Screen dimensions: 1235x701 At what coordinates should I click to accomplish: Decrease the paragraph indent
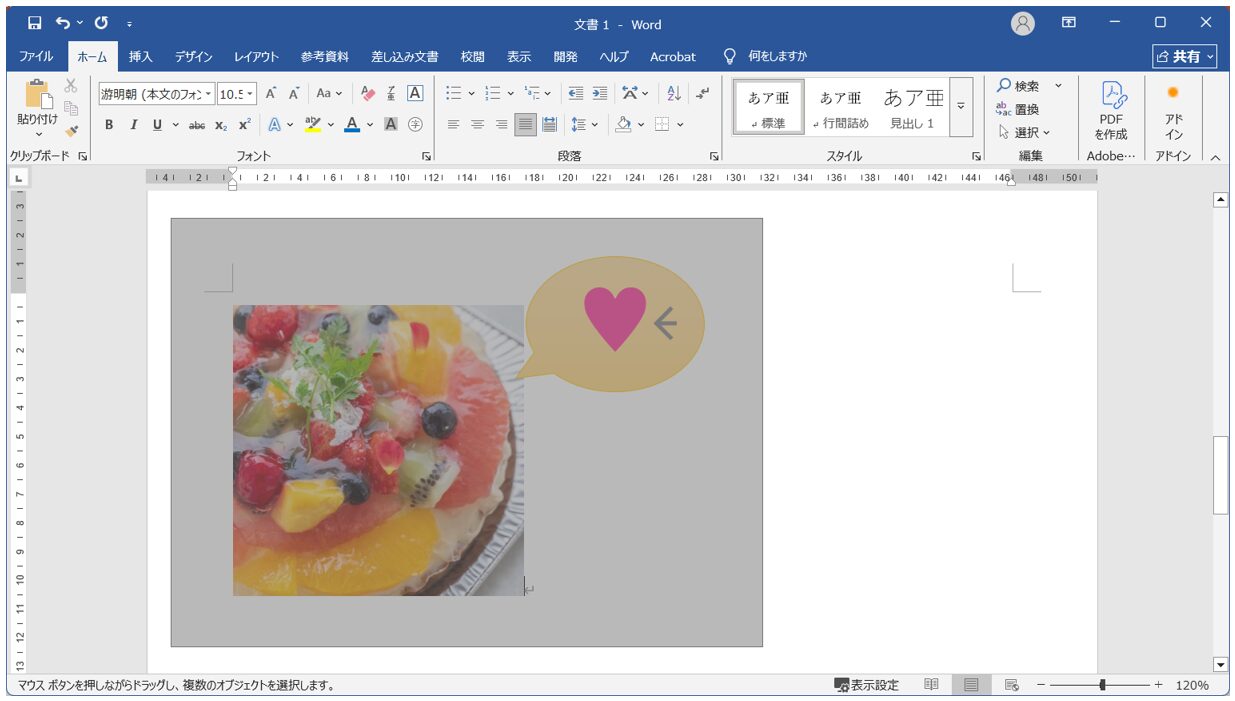pos(575,94)
